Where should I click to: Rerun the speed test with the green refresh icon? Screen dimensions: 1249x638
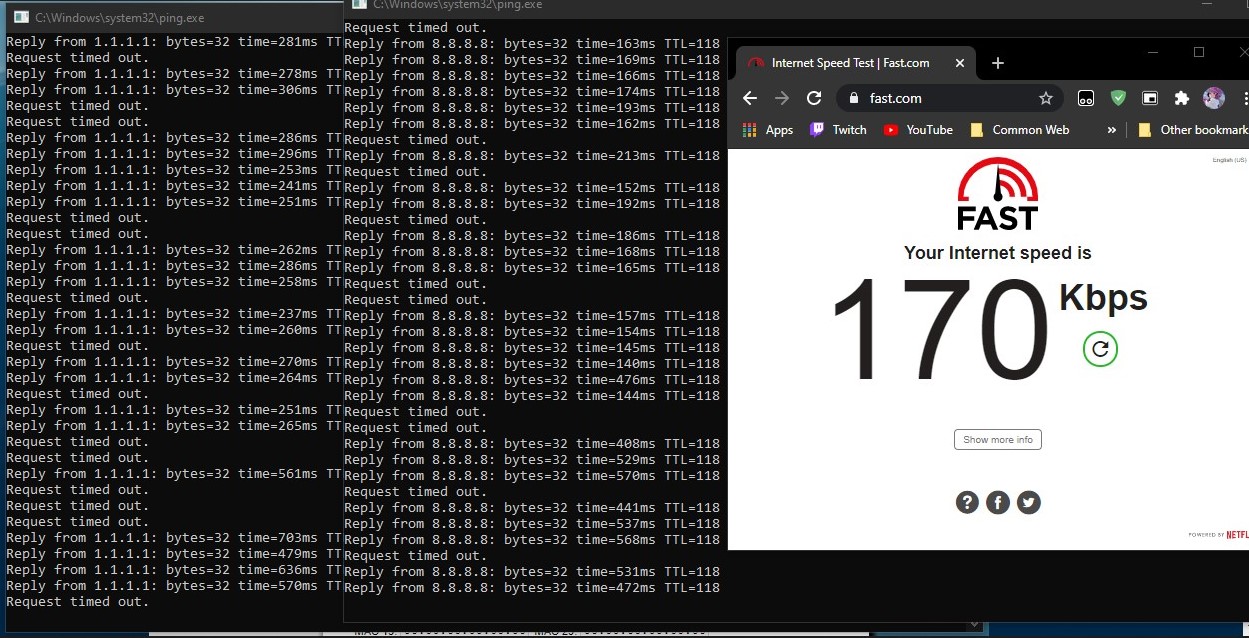click(x=1100, y=349)
